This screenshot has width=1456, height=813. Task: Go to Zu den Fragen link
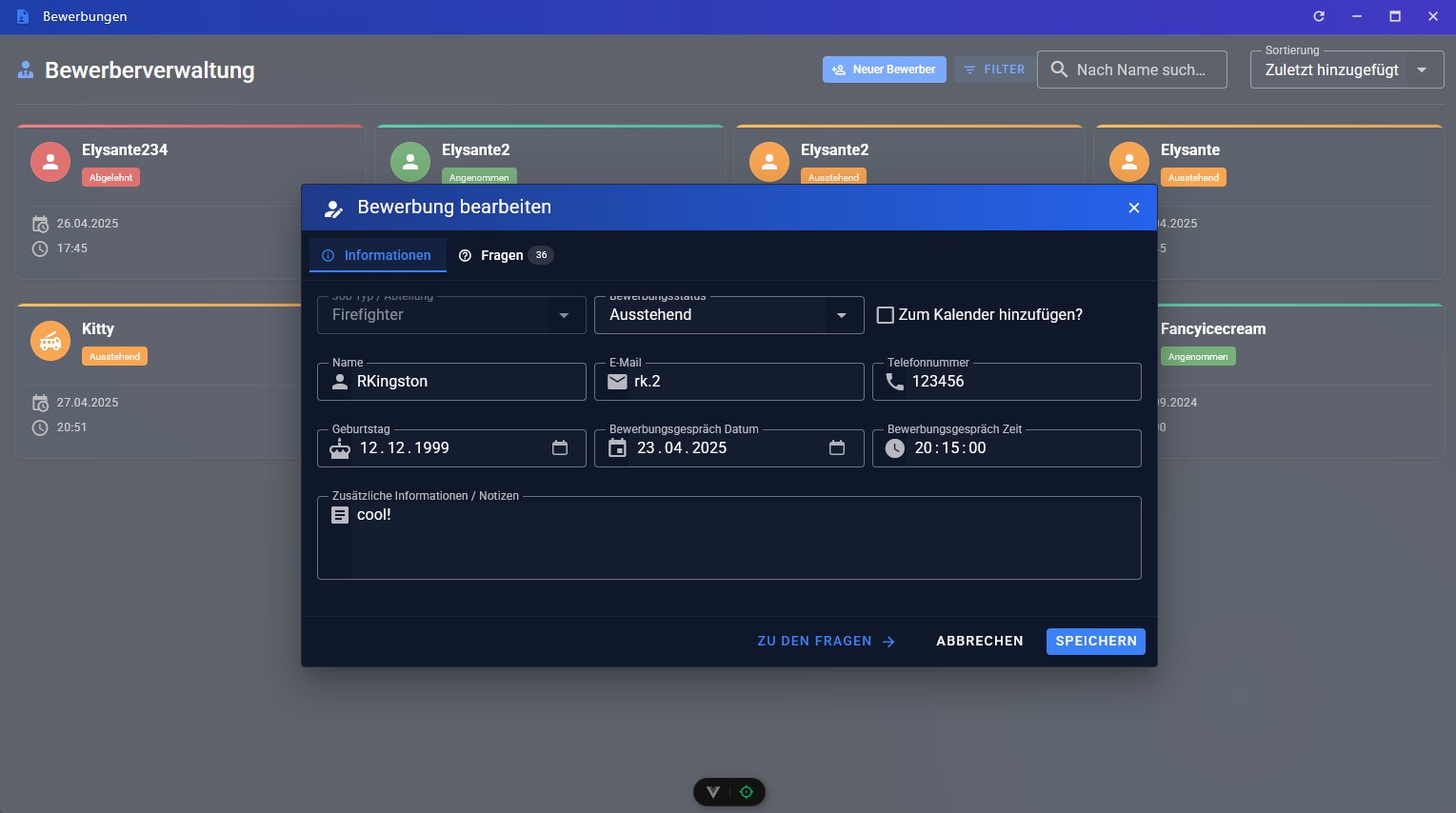[x=826, y=642]
